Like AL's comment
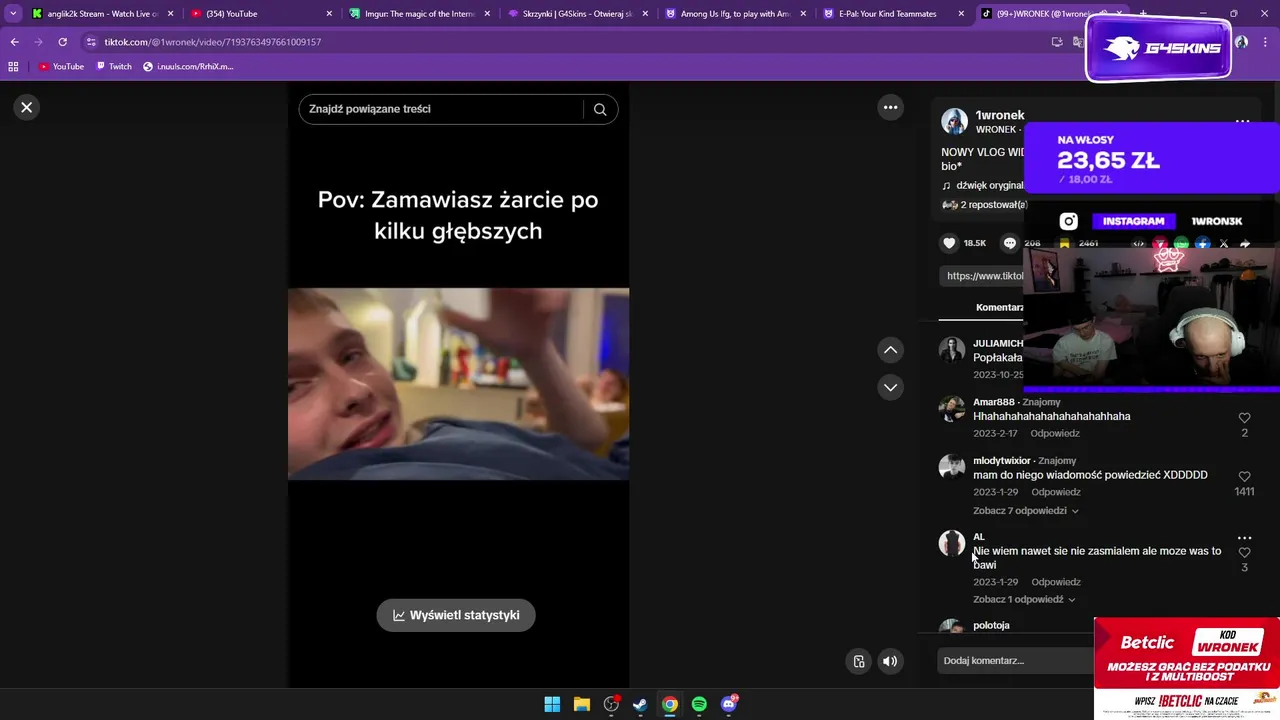This screenshot has width=1280, height=720. (x=1244, y=552)
